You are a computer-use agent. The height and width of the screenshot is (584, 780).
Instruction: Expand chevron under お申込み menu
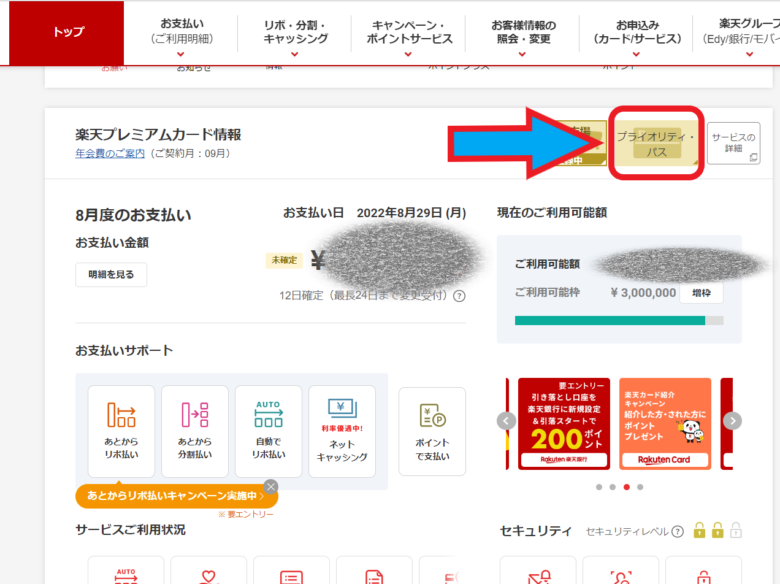click(636, 54)
